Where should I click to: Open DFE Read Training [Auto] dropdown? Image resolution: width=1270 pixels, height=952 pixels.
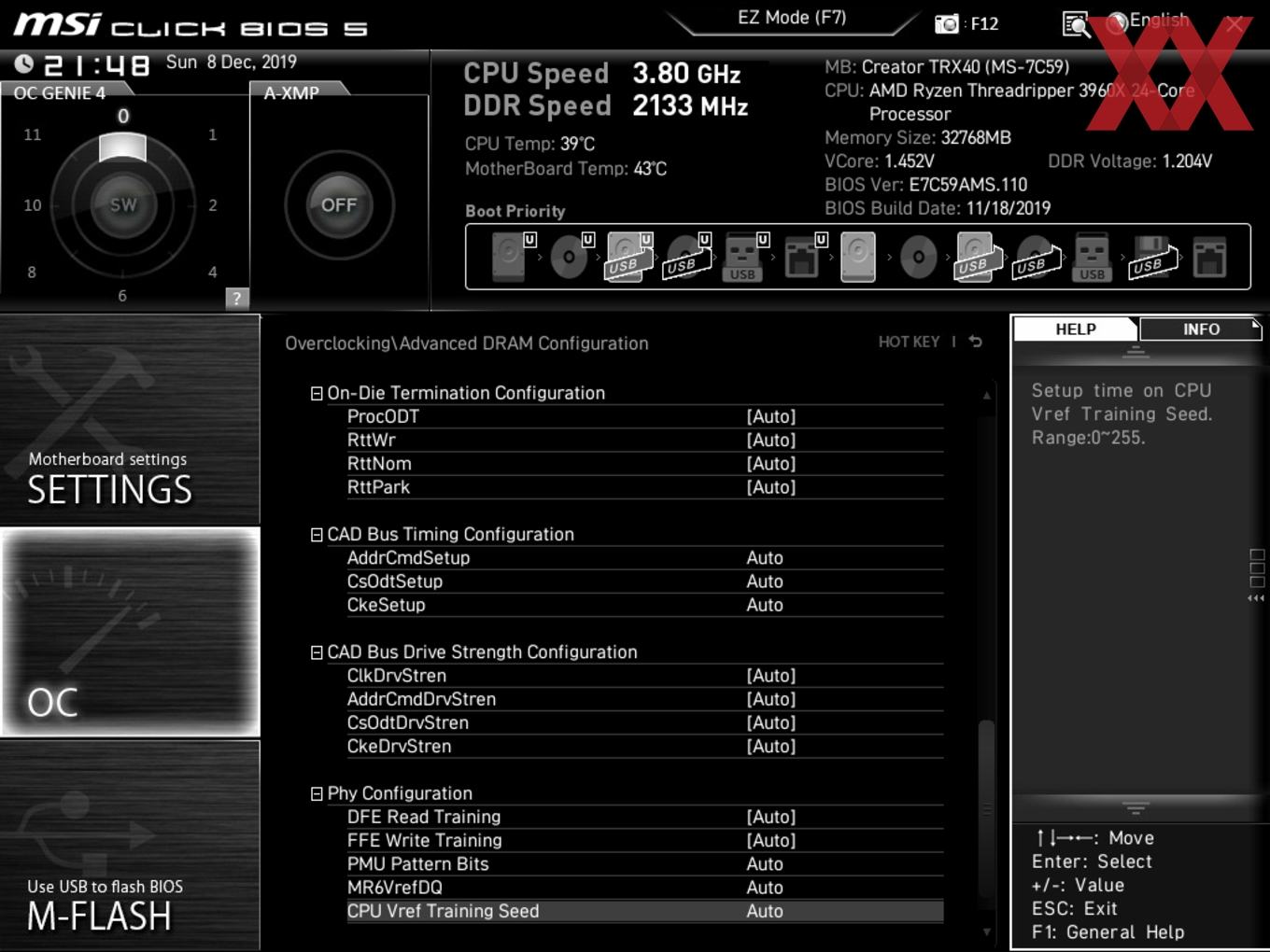click(771, 817)
